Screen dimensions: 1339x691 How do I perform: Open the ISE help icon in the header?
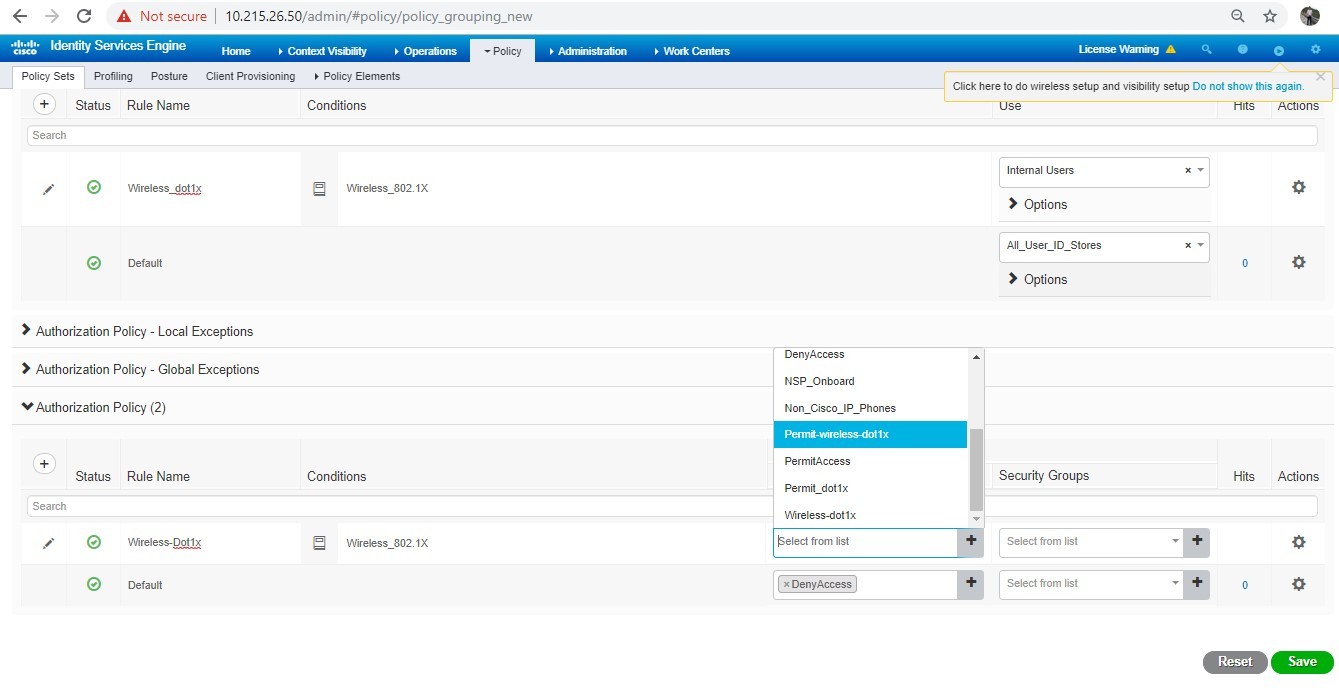1243,50
